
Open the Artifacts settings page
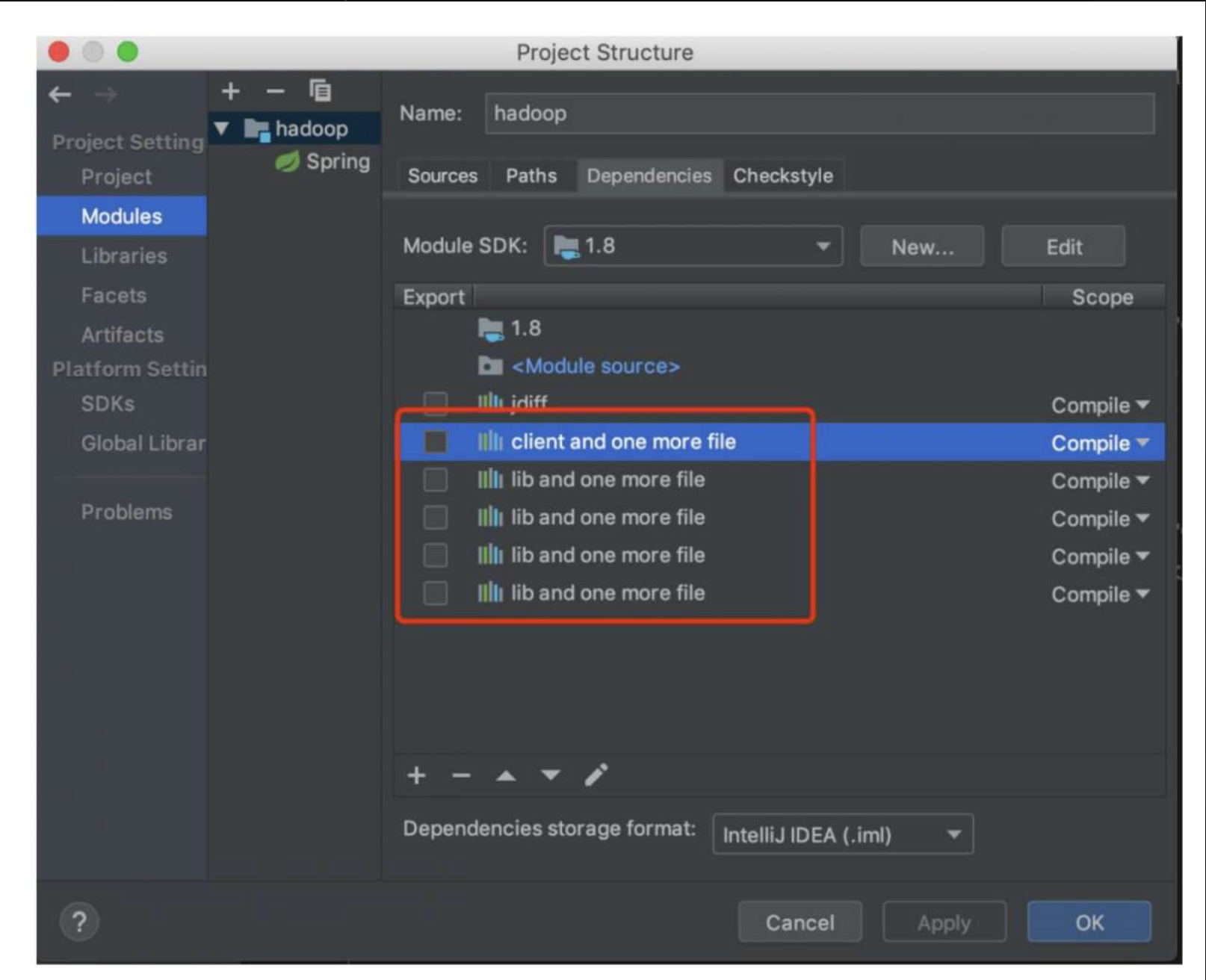pos(123,335)
